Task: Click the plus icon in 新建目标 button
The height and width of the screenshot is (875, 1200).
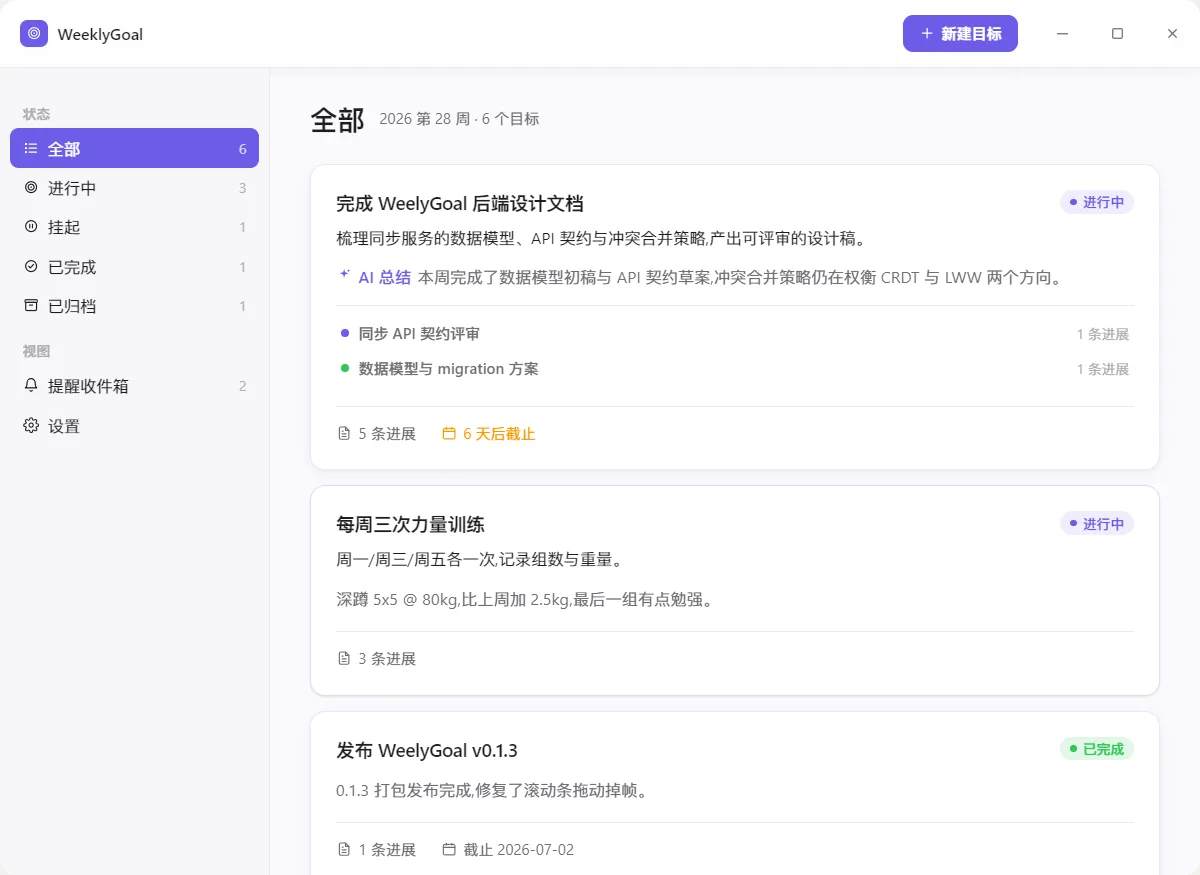Action: (x=926, y=33)
